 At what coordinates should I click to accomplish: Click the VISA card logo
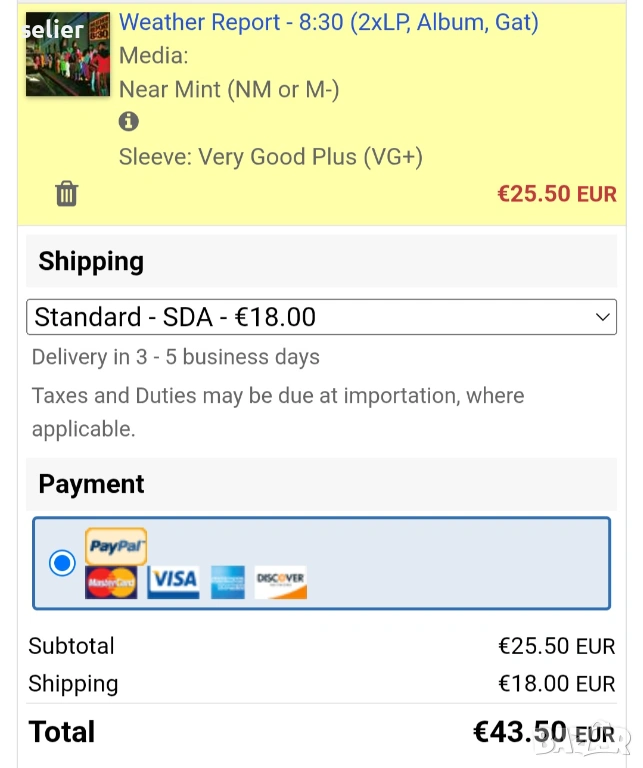tap(173, 581)
